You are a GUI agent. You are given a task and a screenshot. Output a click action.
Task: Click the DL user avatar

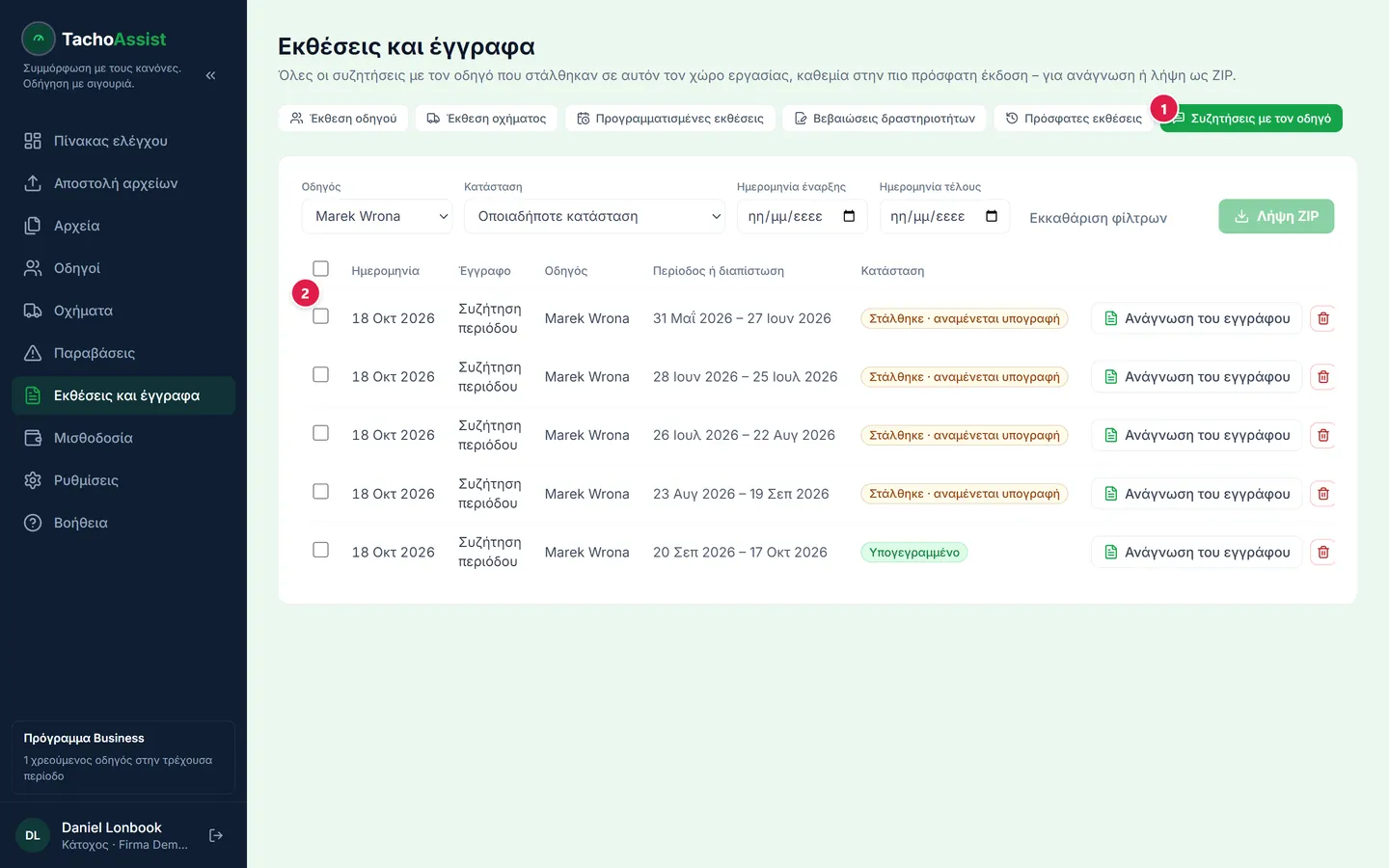[x=33, y=835]
